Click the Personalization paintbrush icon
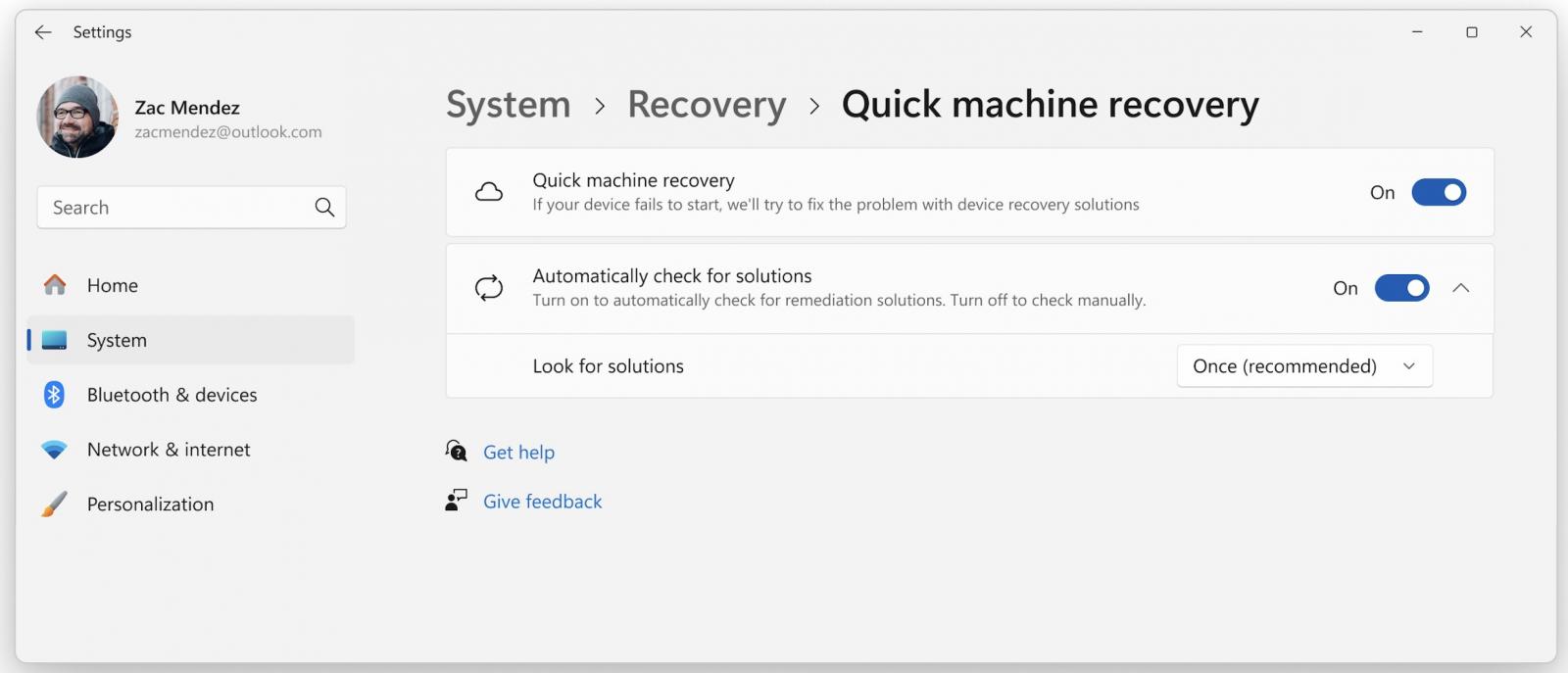 click(x=55, y=505)
